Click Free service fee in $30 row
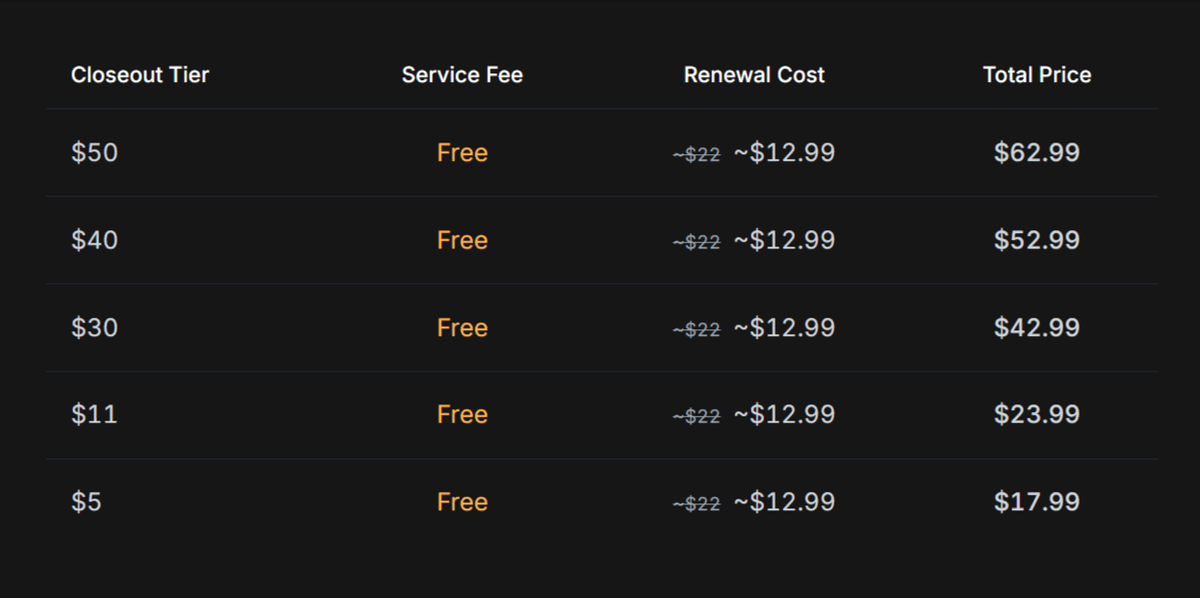 click(462, 328)
